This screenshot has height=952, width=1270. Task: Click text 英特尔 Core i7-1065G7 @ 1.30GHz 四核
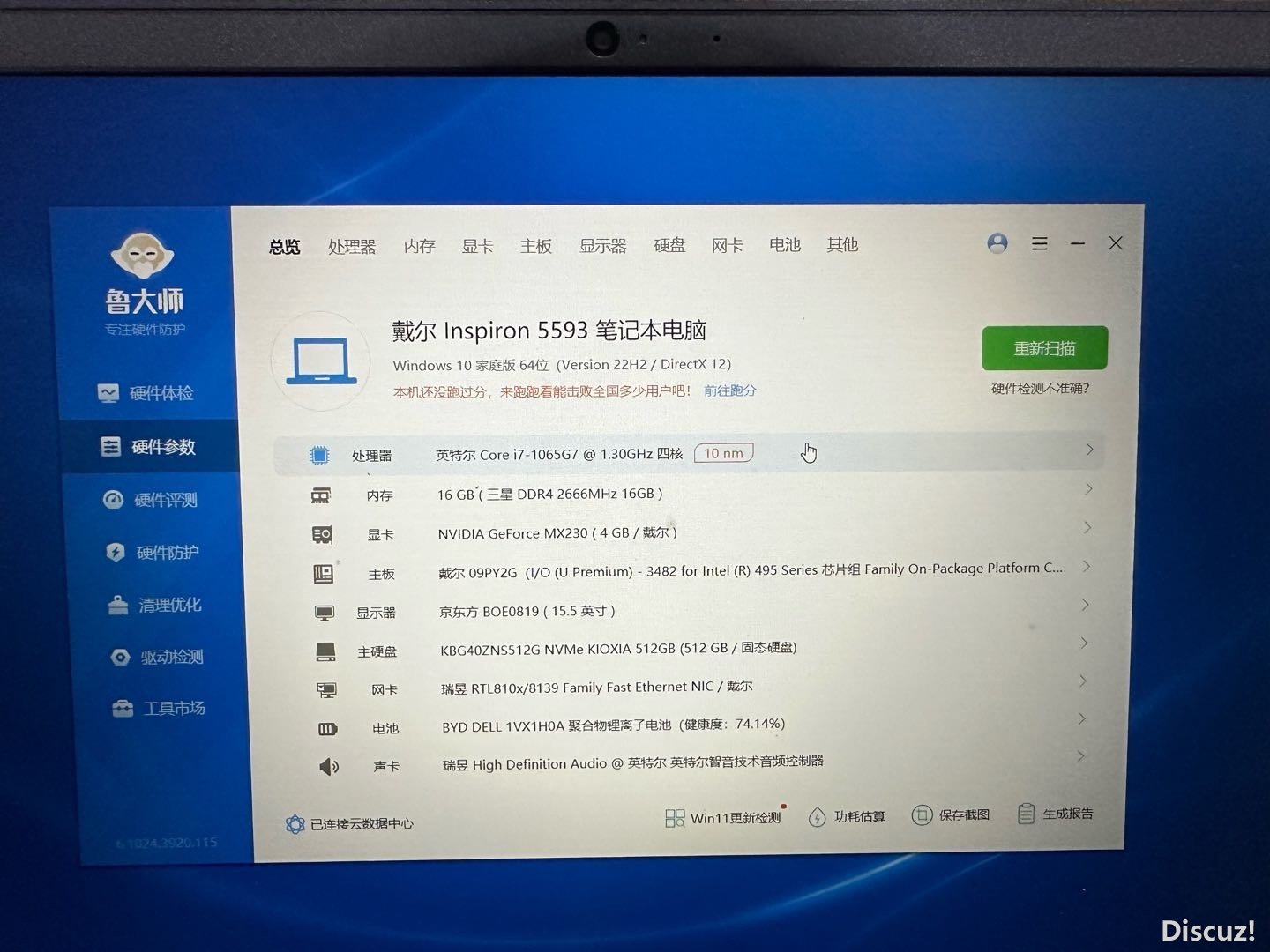pyautogui.click(x=559, y=454)
